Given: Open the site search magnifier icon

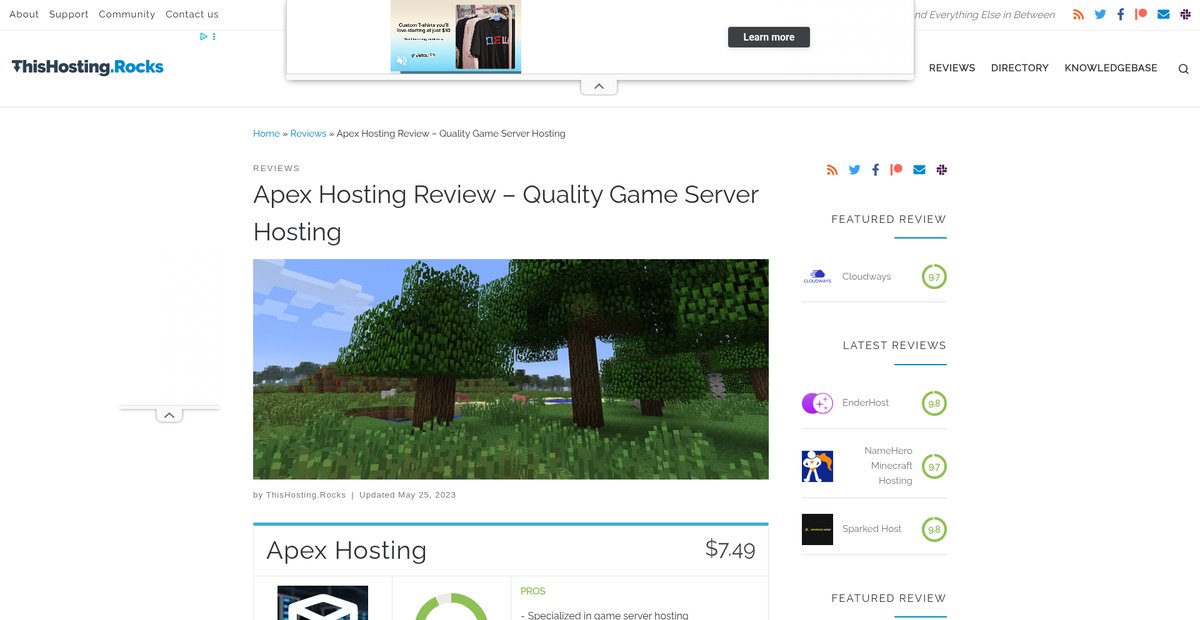Looking at the screenshot, I should 1183,69.
